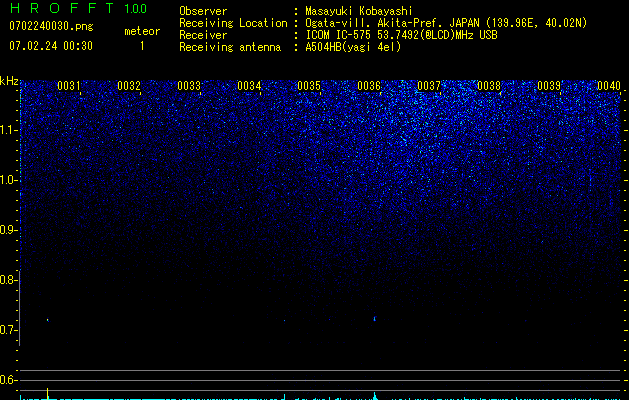Image resolution: width=629 pixels, height=400 pixels.
Task: Click the HROFFT 1.0.0 title text
Action: click(x=78, y=8)
